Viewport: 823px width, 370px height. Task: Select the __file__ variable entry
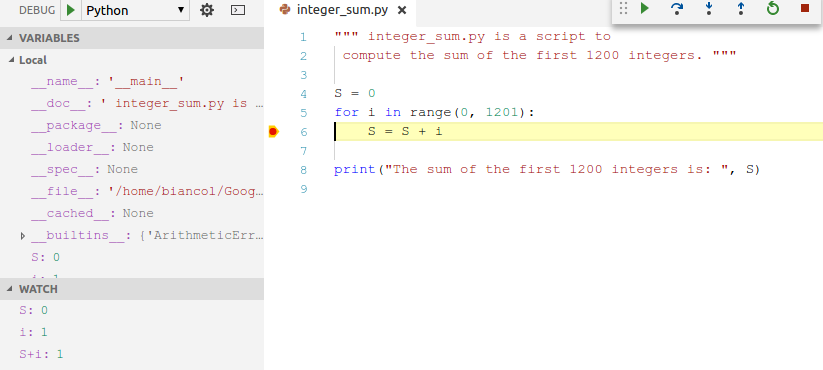147,192
